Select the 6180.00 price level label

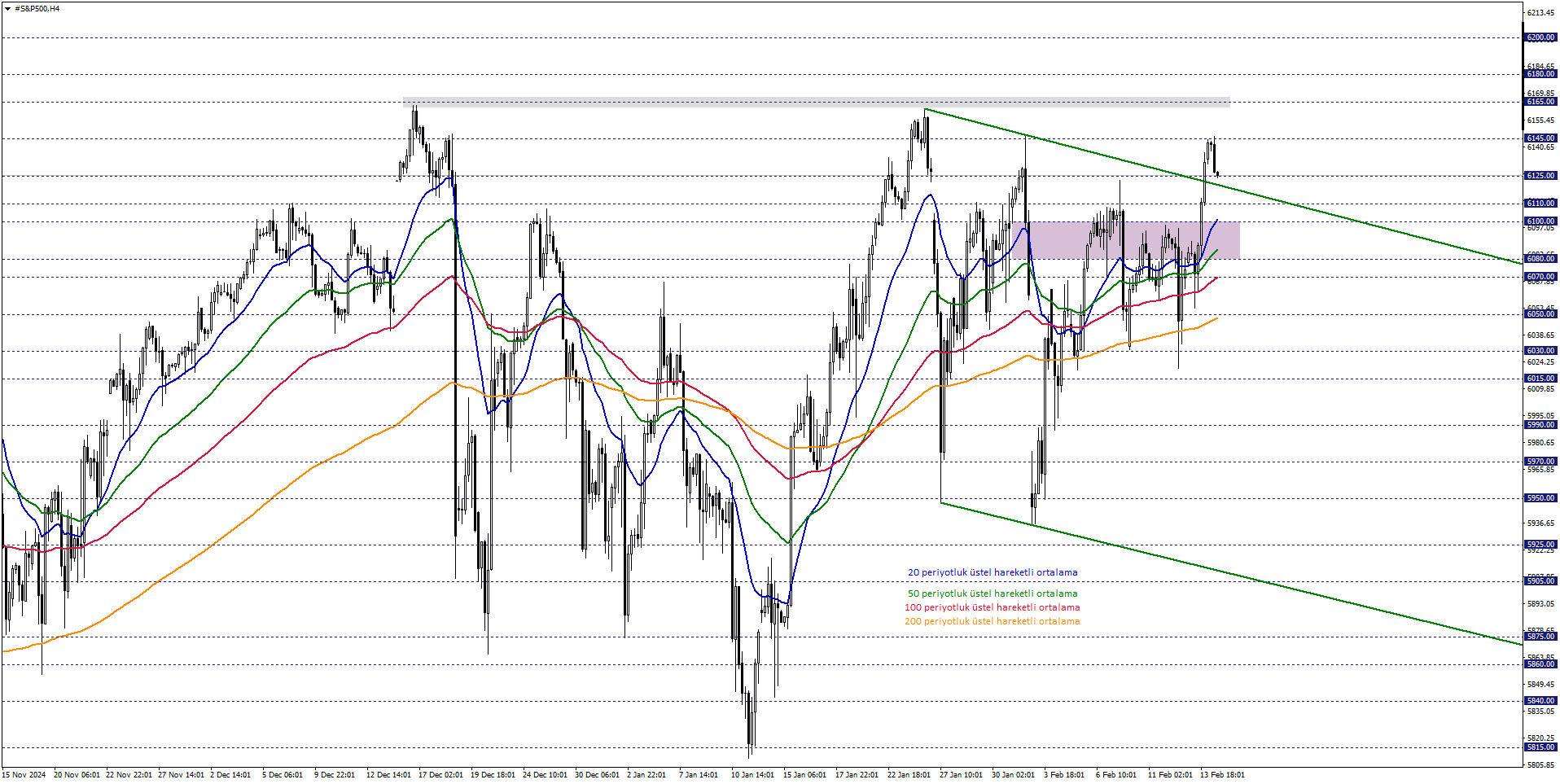1540,74
